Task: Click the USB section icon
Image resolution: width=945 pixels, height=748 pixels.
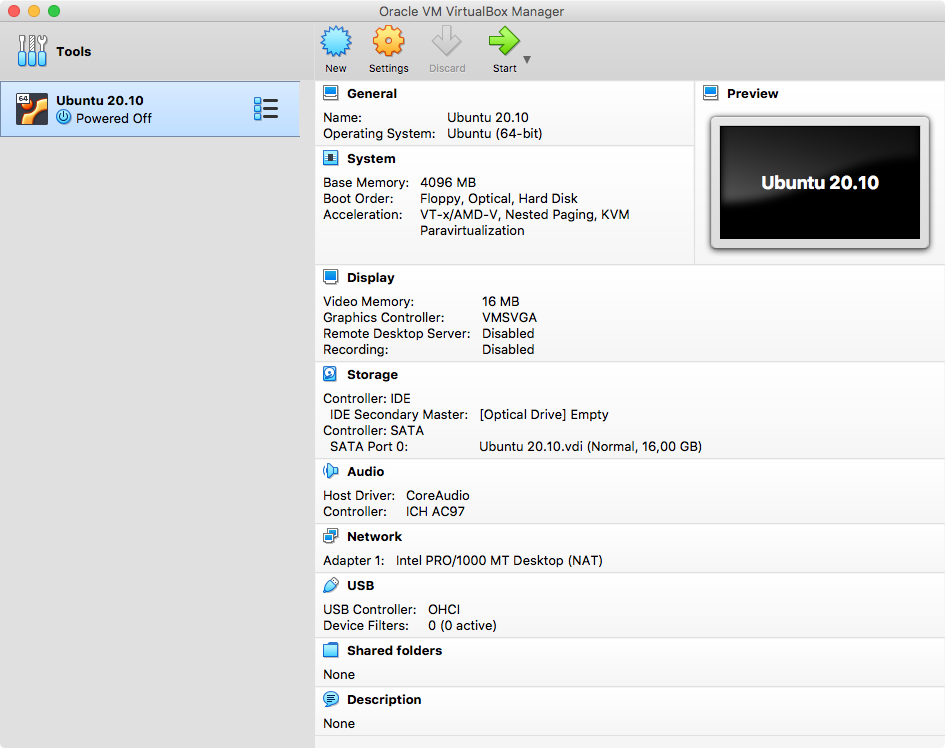Action: [x=331, y=585]
